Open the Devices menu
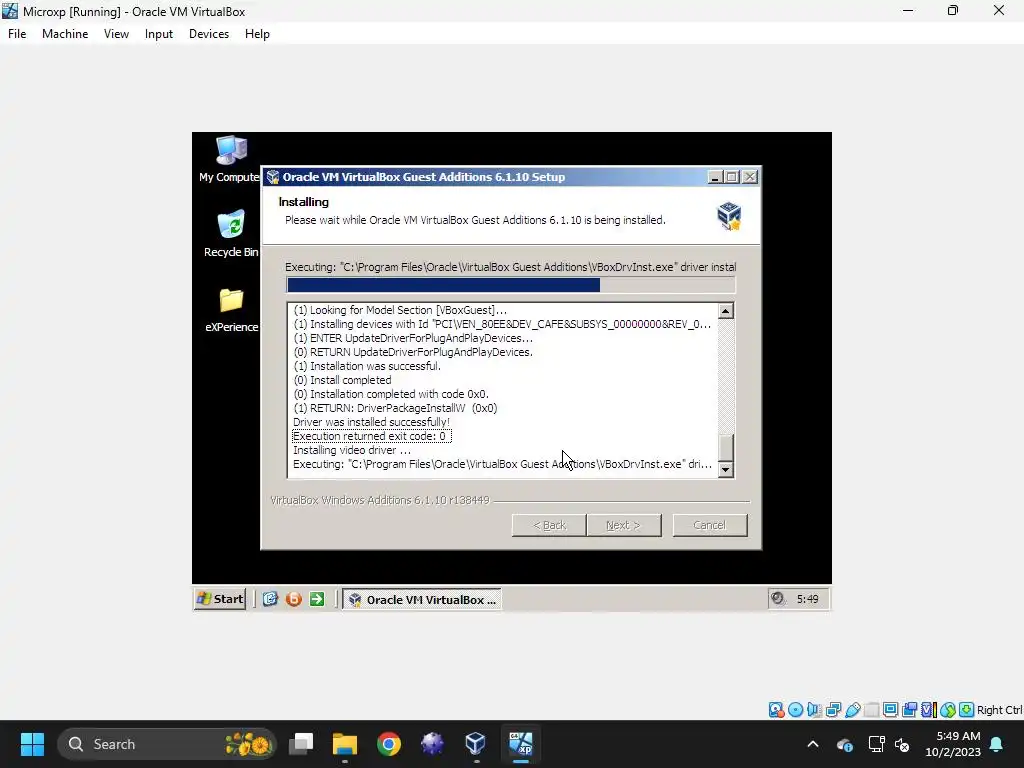 coord(209,34)
